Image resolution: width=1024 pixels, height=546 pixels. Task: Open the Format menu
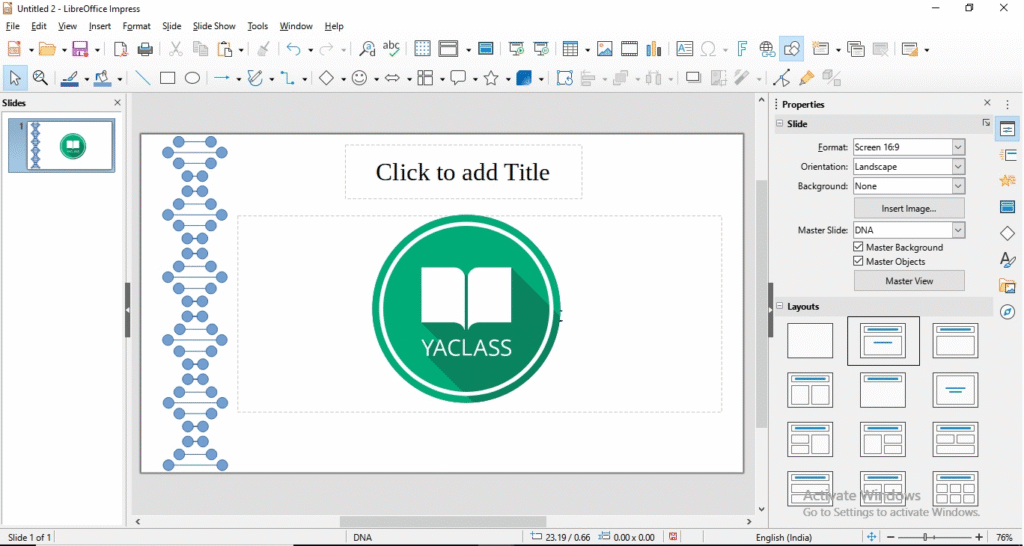point(137,26)
